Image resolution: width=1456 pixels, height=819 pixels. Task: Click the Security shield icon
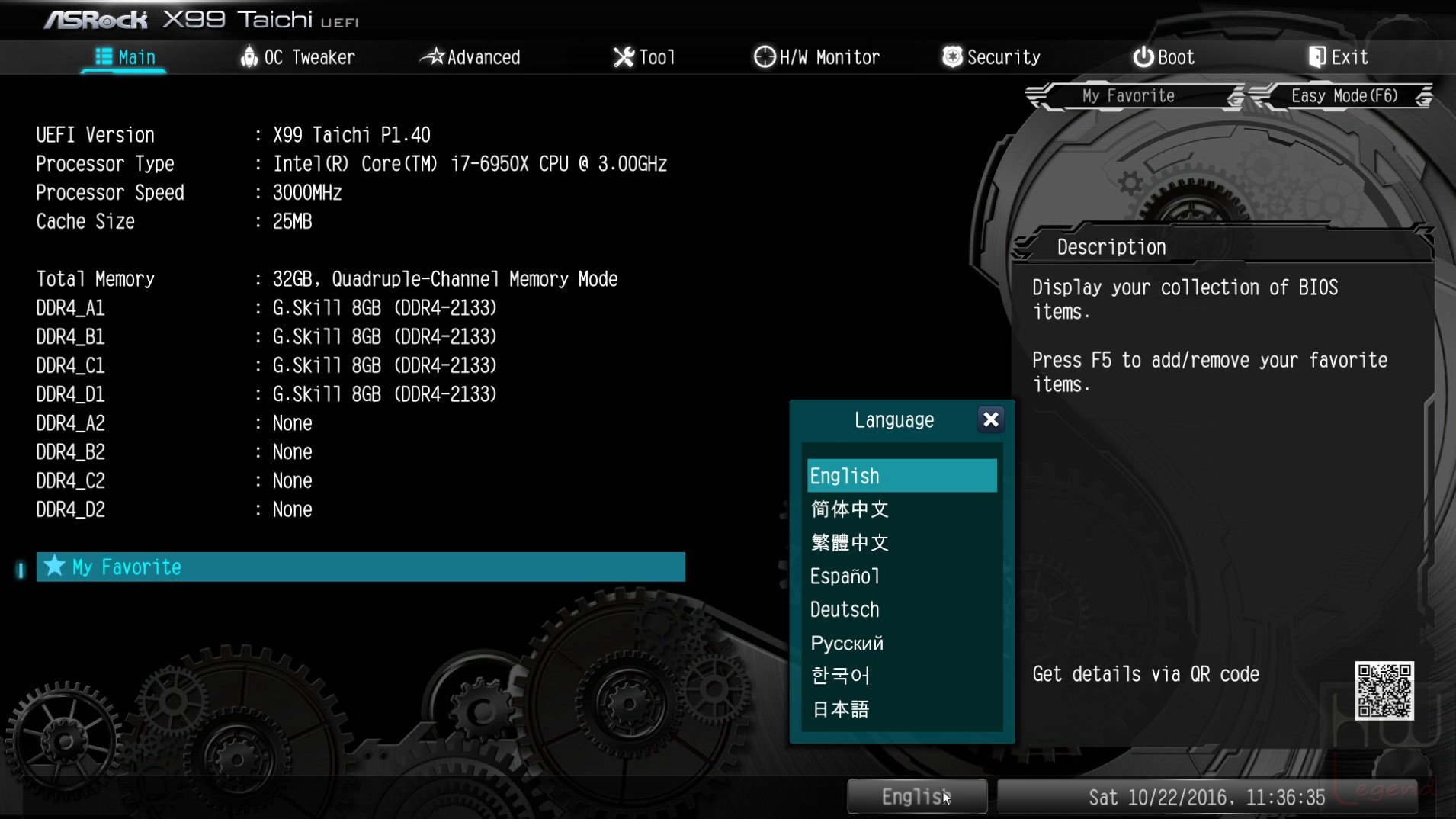952,57
